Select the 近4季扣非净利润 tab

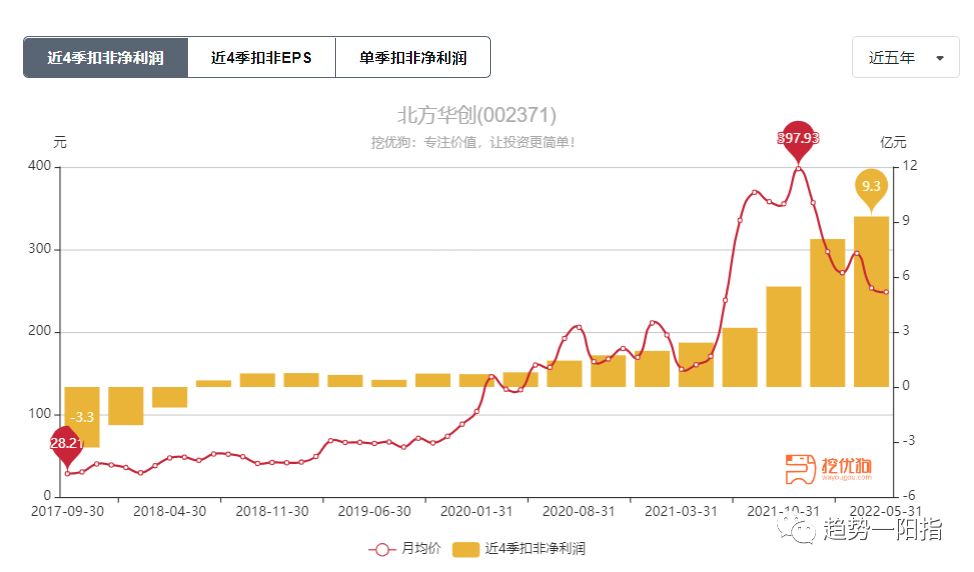106,57
